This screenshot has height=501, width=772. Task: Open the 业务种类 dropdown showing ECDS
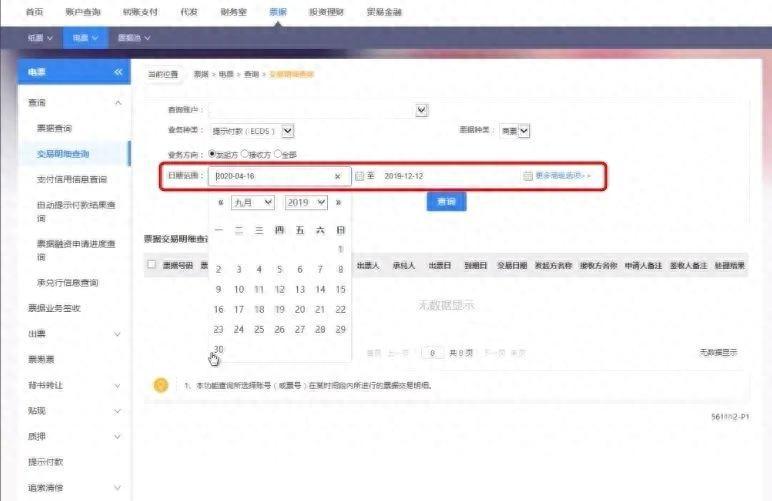pos(288,131)
